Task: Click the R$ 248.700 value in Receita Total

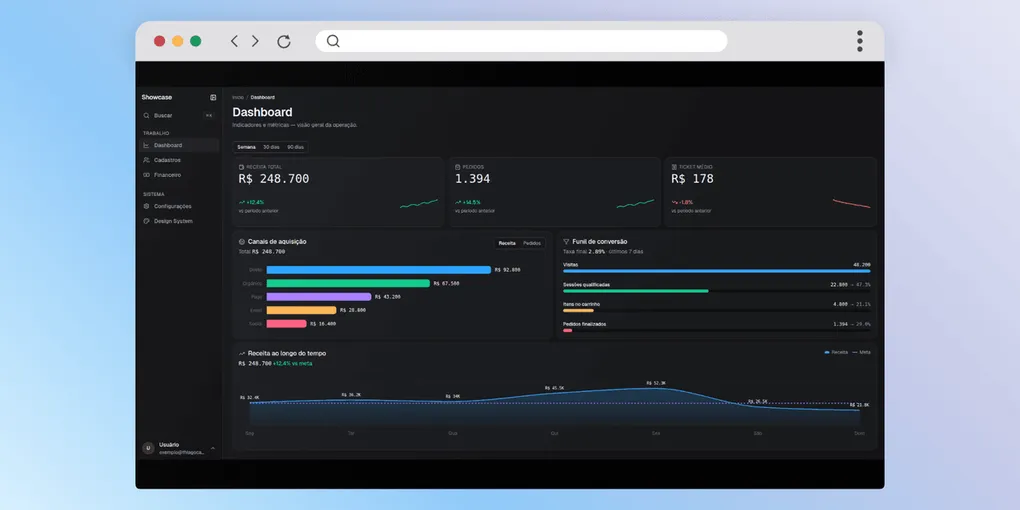Action: click(x=274, y=179)
